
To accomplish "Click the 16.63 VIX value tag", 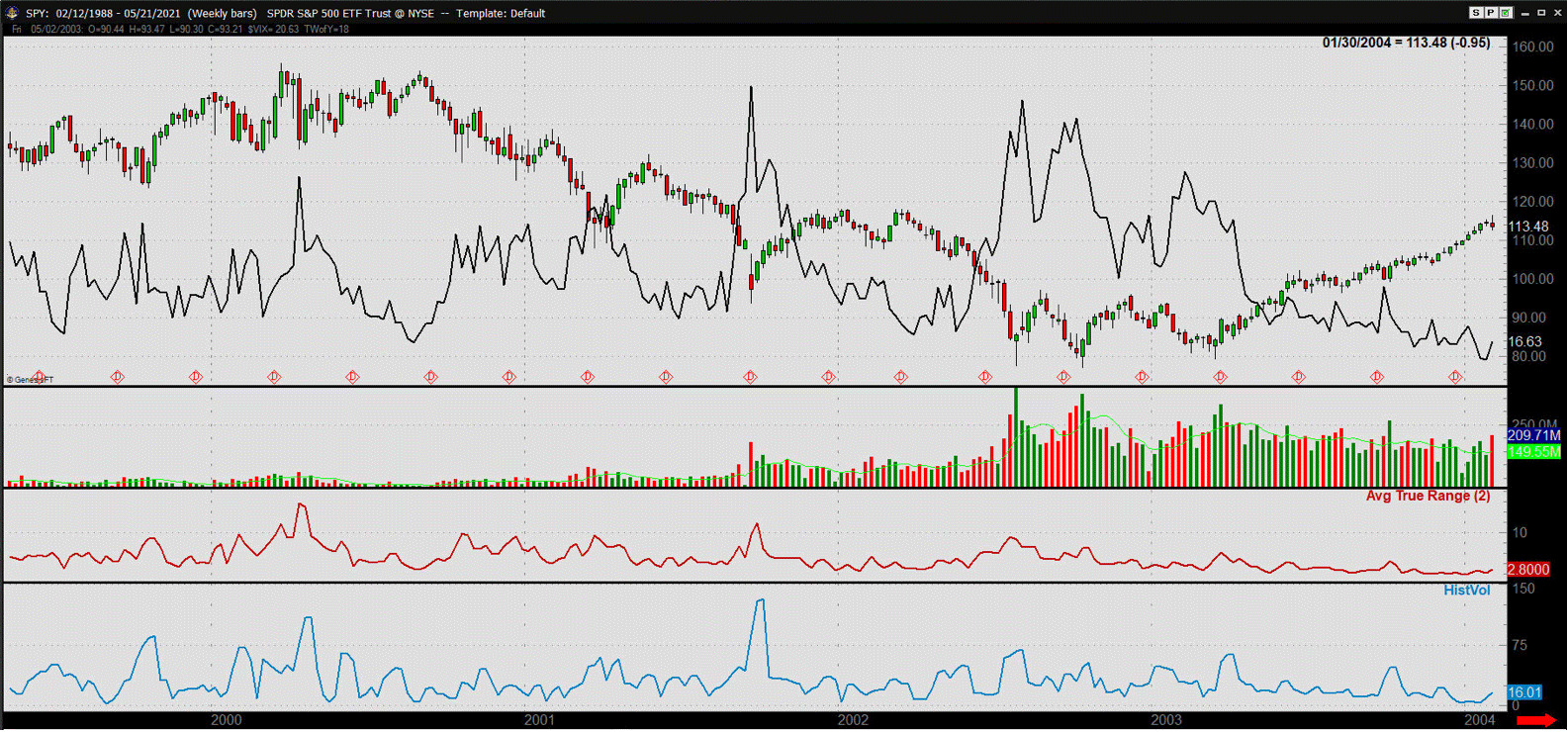I will (1524, 342).
